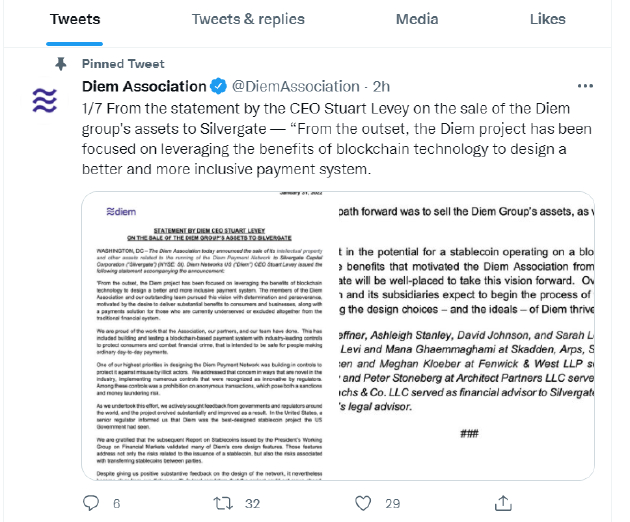Open the @DiemAssociation handle link
This screenshot has width=630, height=522.
coord(295,86)
